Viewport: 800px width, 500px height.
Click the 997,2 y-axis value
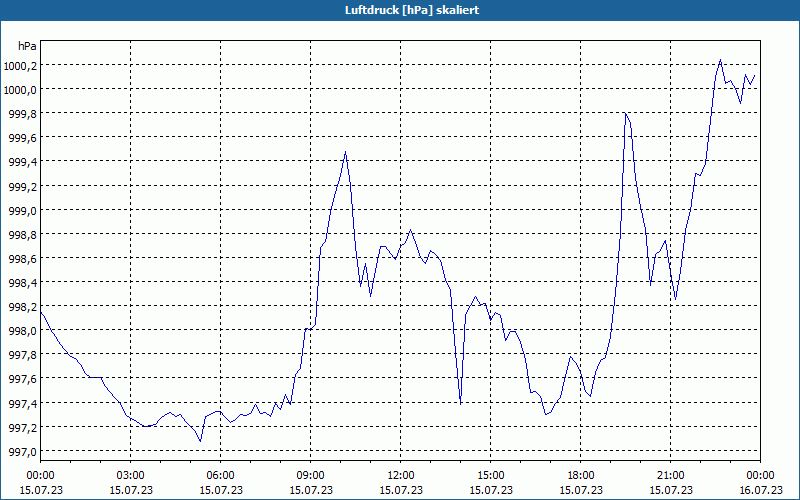point(23,427)
